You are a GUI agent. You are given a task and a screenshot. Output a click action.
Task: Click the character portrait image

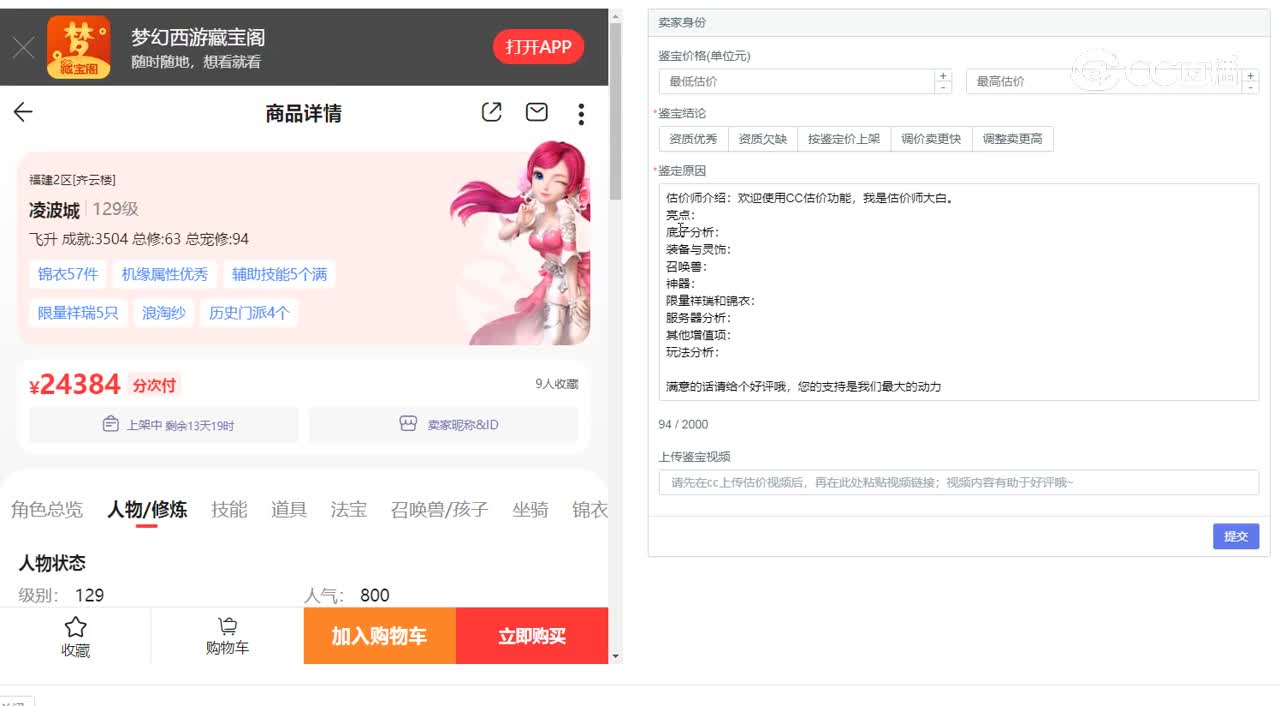click(520, 242)
